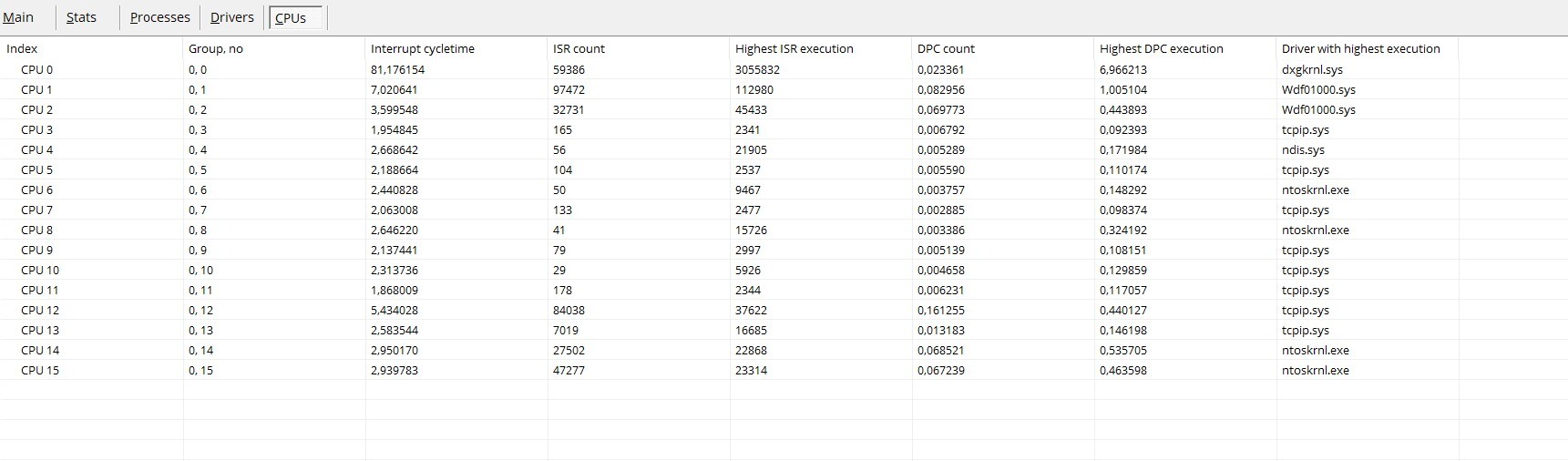Image resolution: width=1568 pixels, height=461 pixels.
Task: Click the CPUs tab
Action: 291,18
